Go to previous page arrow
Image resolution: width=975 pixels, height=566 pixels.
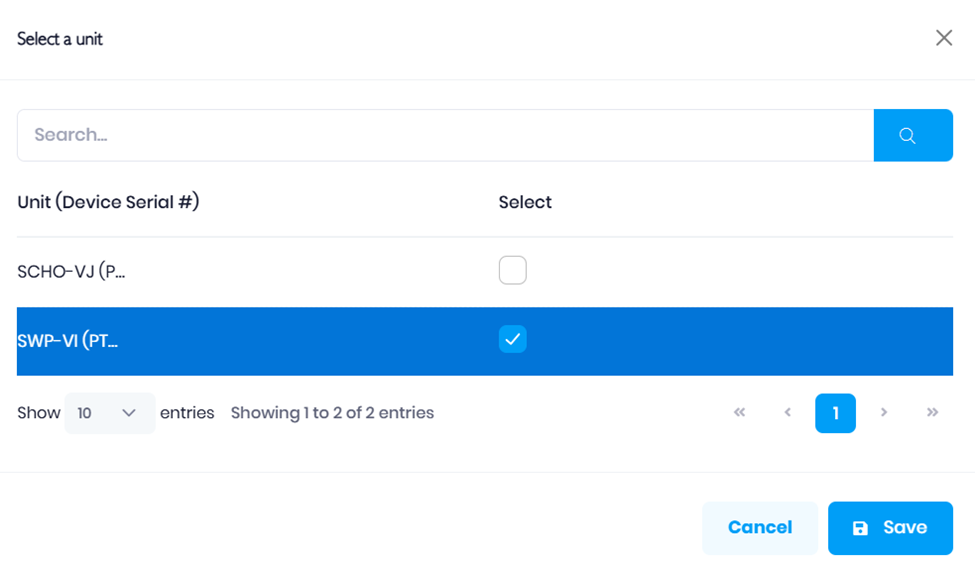click(x=787, y=412)
